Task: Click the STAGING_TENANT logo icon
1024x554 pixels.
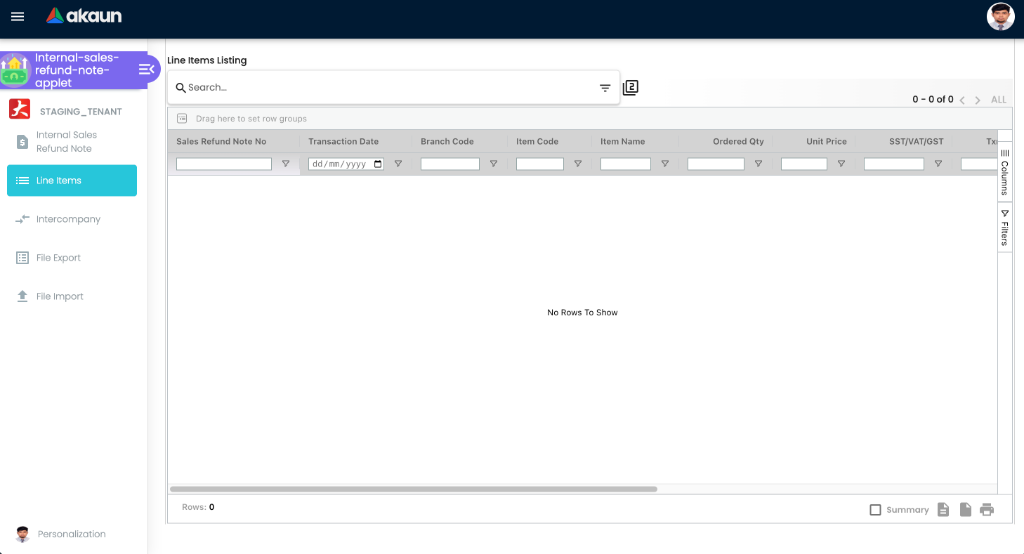Action: click(x=20, y=109)
